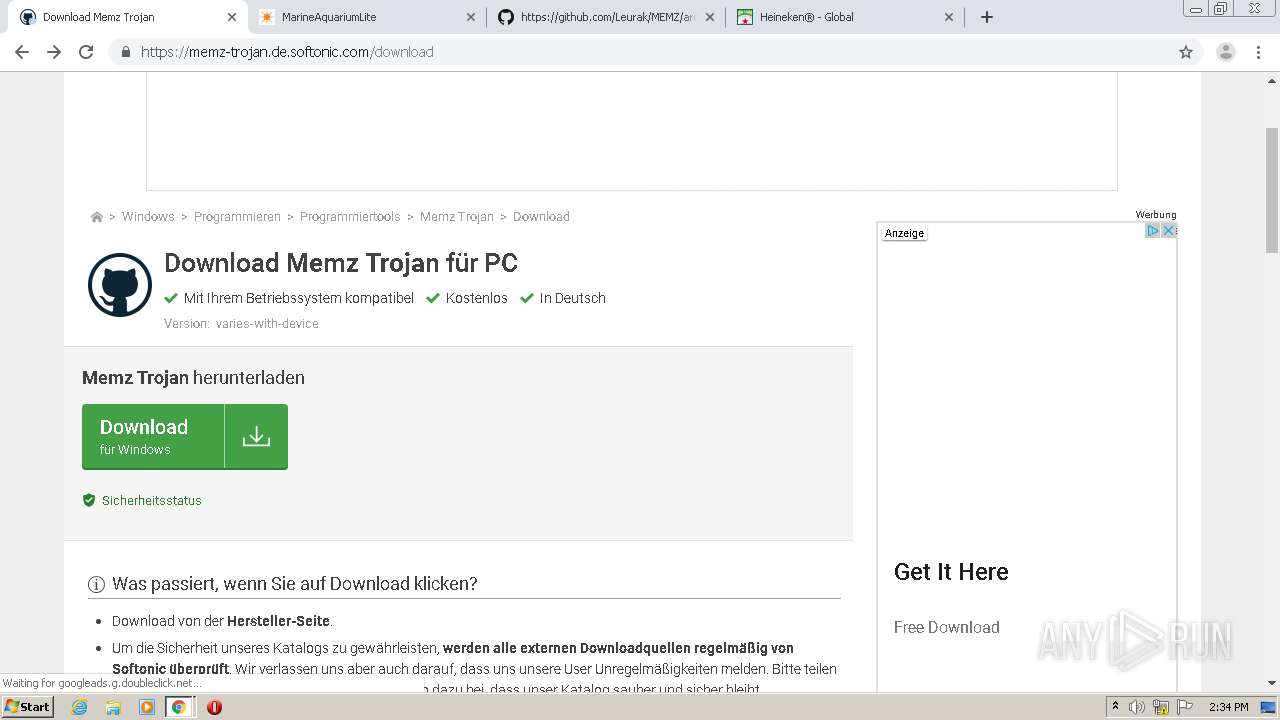Open the Windows Start menu
1280x720 pixels.
point(28,707)
